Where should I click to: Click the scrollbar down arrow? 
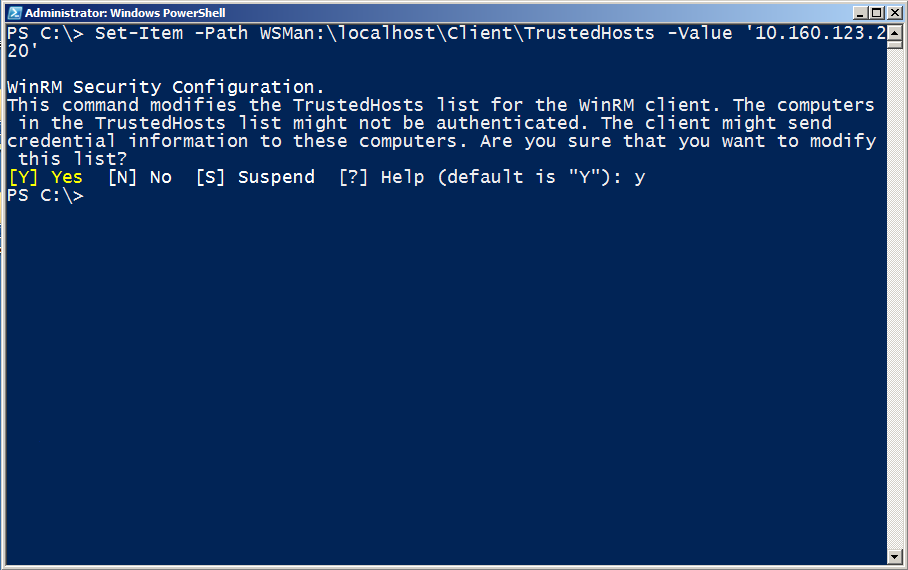click(x=895, y=556)
